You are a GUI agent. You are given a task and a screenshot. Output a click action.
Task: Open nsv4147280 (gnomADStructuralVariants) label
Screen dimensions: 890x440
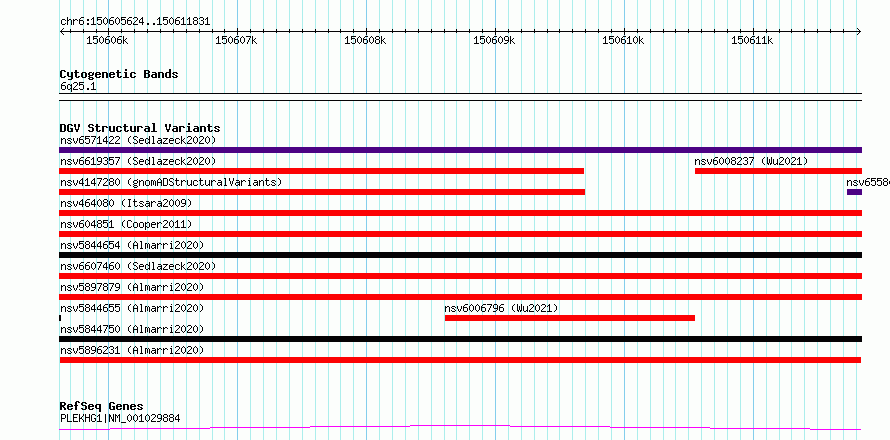171,182
